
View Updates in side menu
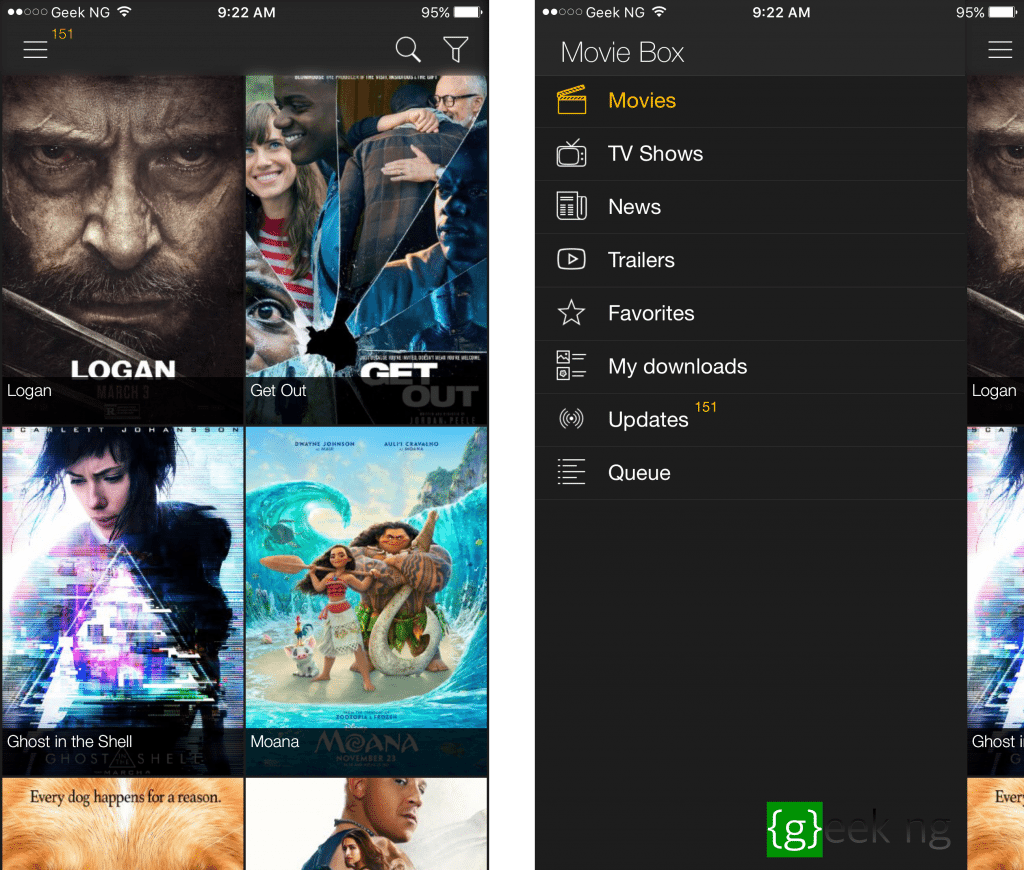tap(750, 420)
